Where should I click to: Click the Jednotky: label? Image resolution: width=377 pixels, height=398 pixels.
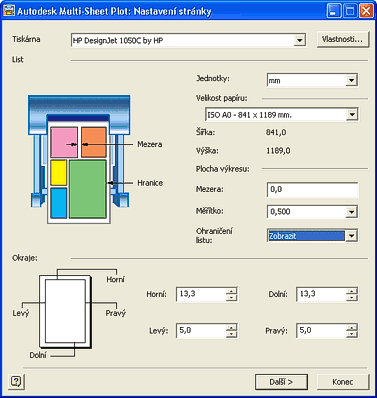[213, 79]
